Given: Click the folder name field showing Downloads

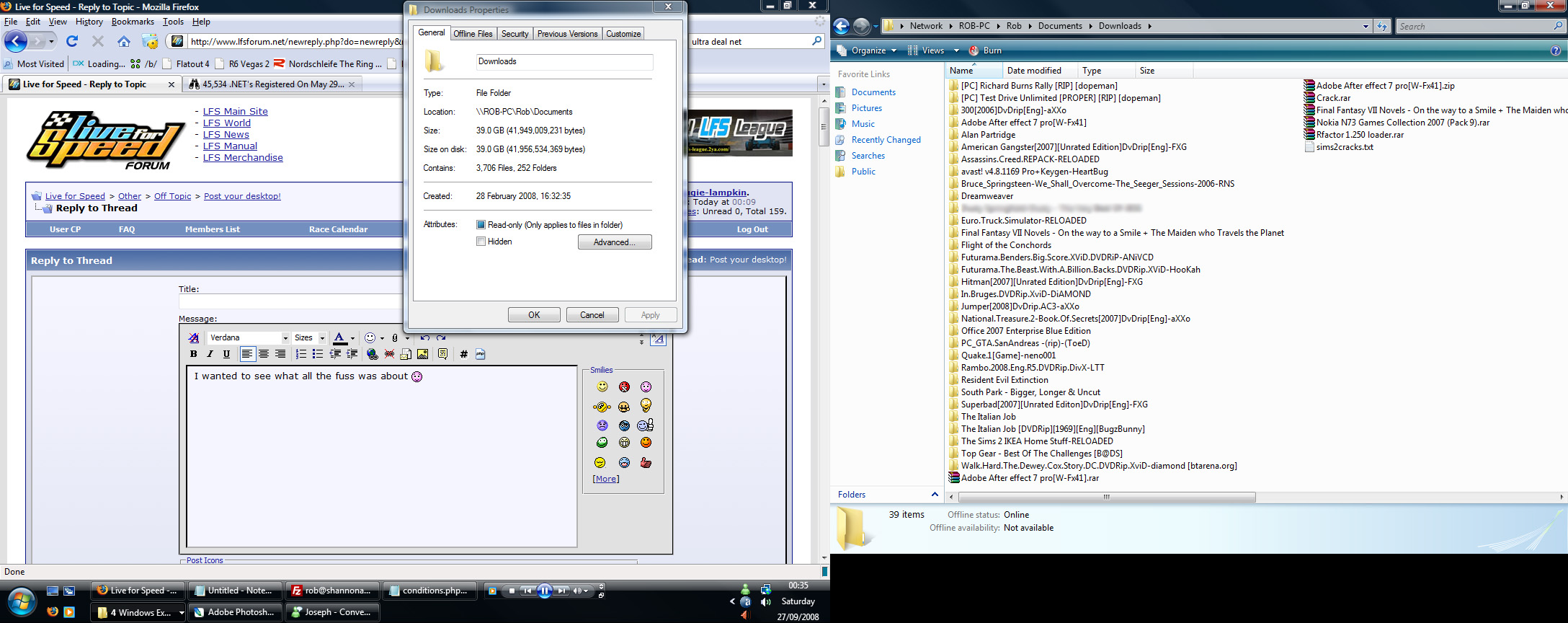Looking at the screenshot, I should pos(564,62).
